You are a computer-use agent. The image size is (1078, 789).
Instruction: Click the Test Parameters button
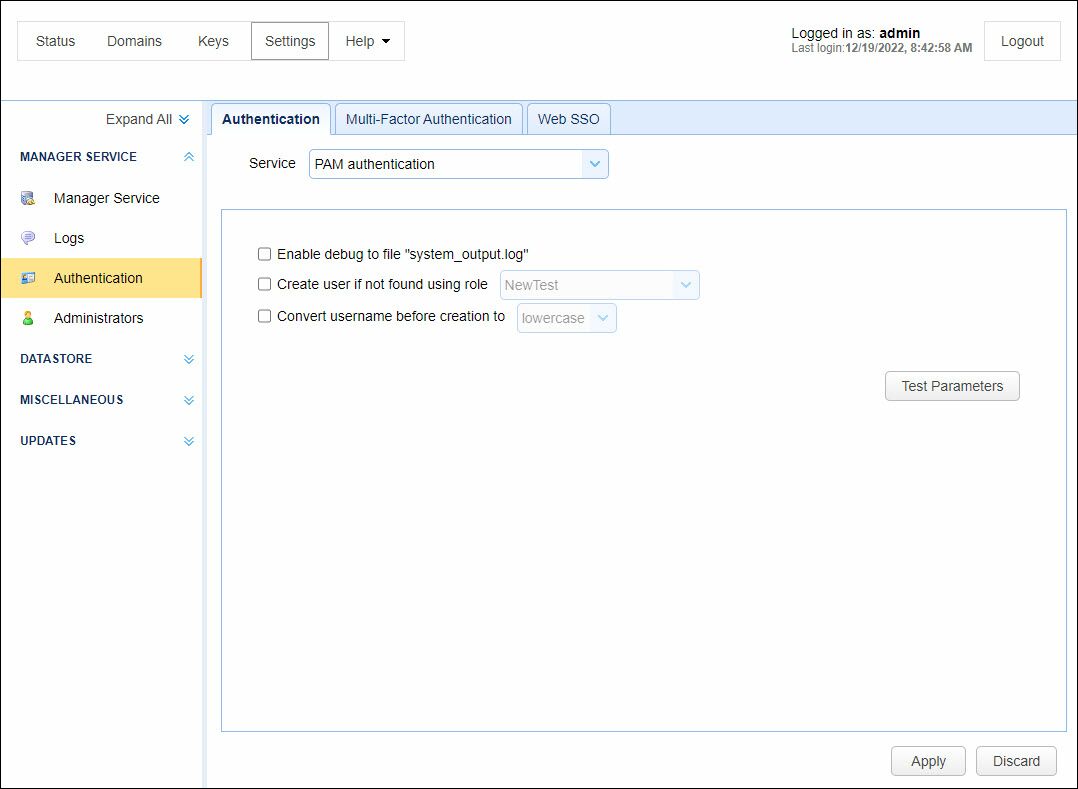coord(952,386)
